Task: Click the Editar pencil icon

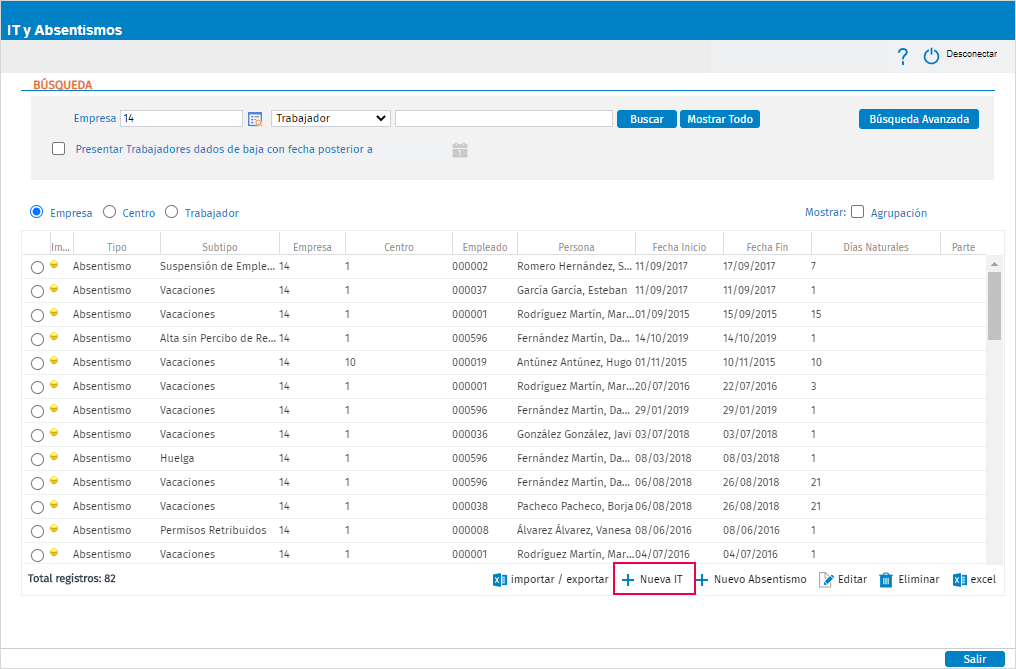Action: click(826, 580)
